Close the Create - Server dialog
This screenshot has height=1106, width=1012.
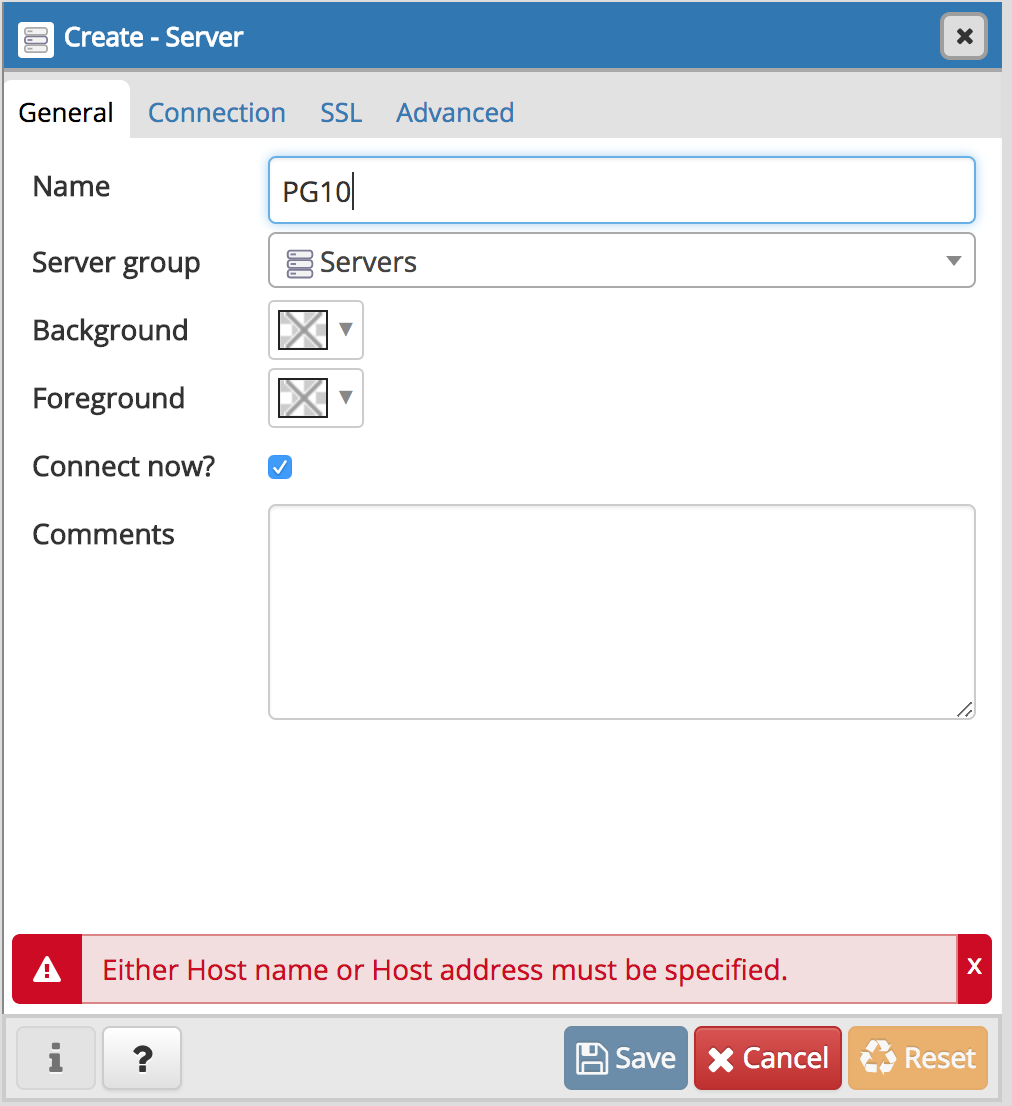964,37
